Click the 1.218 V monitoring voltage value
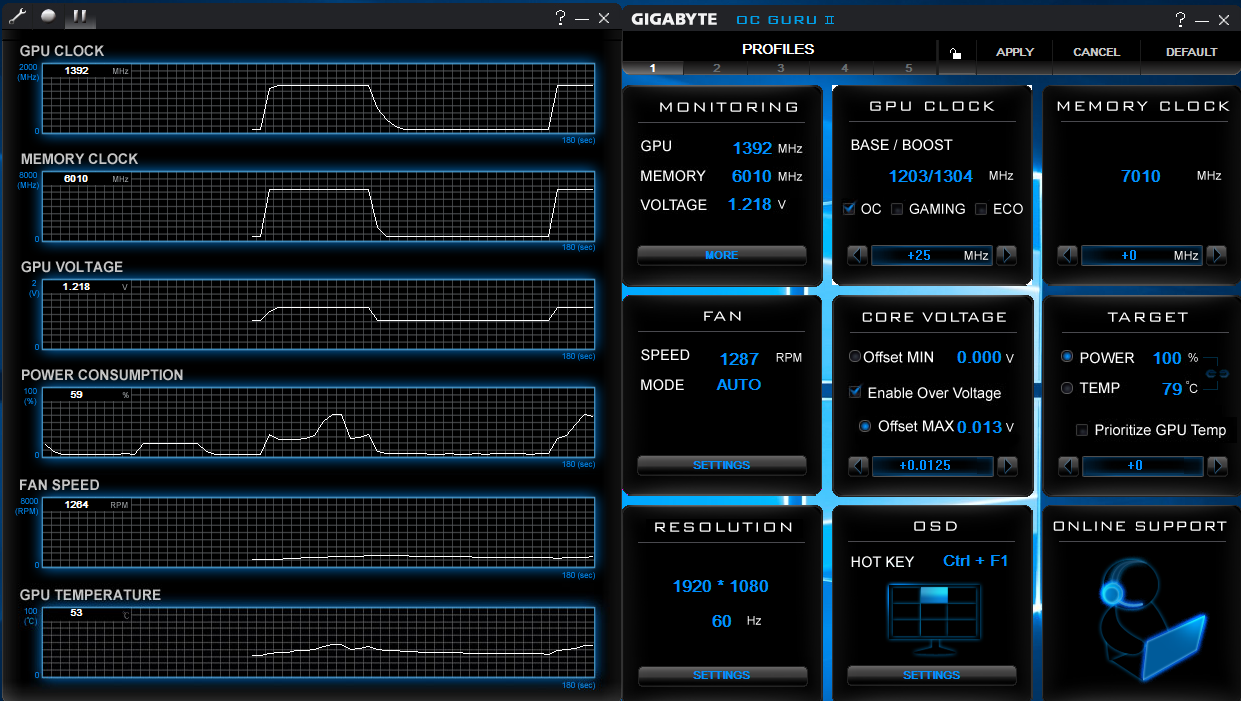1241x701 pixels. (x=750, y=204)
